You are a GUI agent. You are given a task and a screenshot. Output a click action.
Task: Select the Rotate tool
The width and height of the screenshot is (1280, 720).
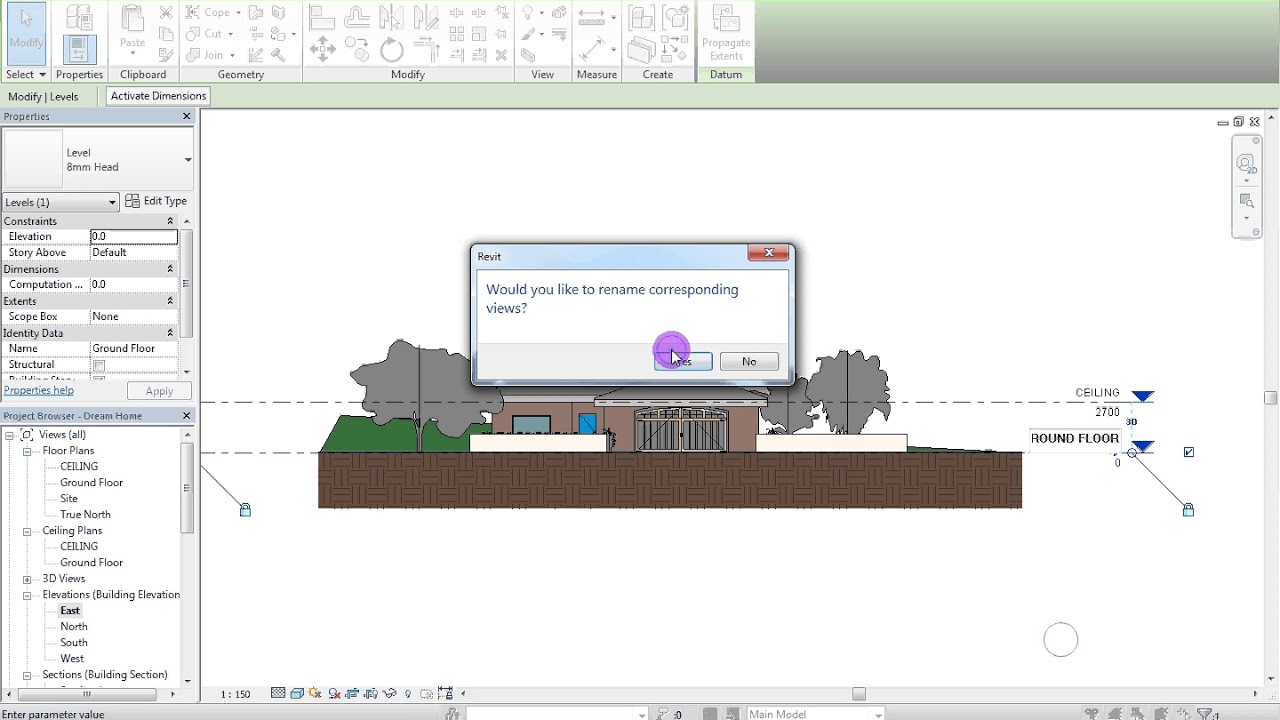click(x=391, y=49)
